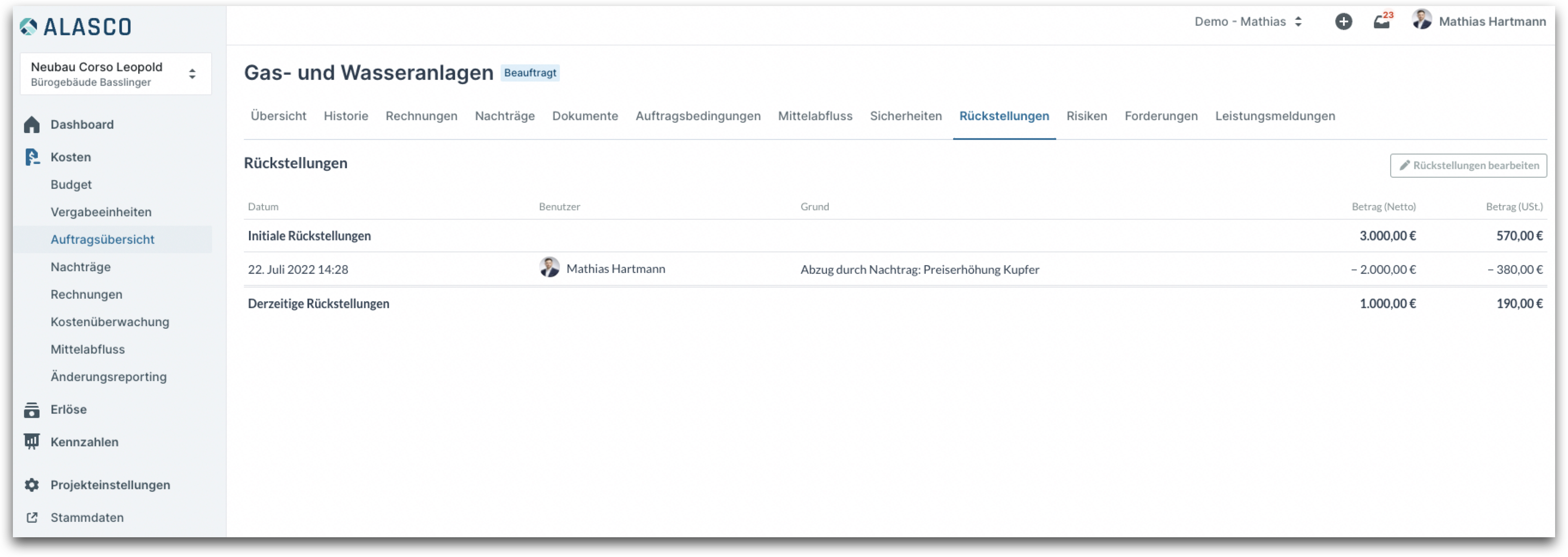Click the 190,00 € current tax amount
This screenshot has height=557, width=1568.
click(1520, 303)
